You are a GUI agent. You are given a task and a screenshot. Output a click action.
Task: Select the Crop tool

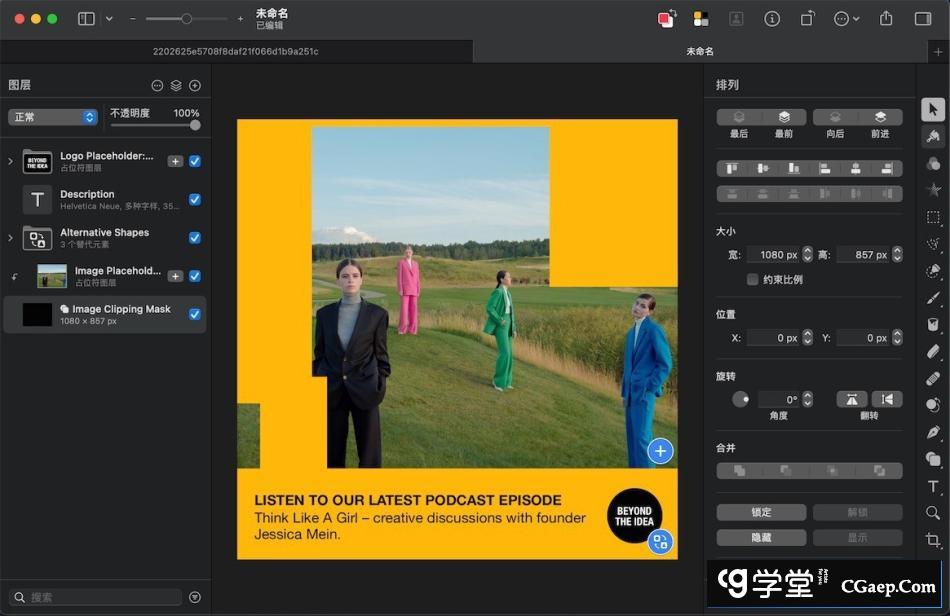[x=932, y=540]
